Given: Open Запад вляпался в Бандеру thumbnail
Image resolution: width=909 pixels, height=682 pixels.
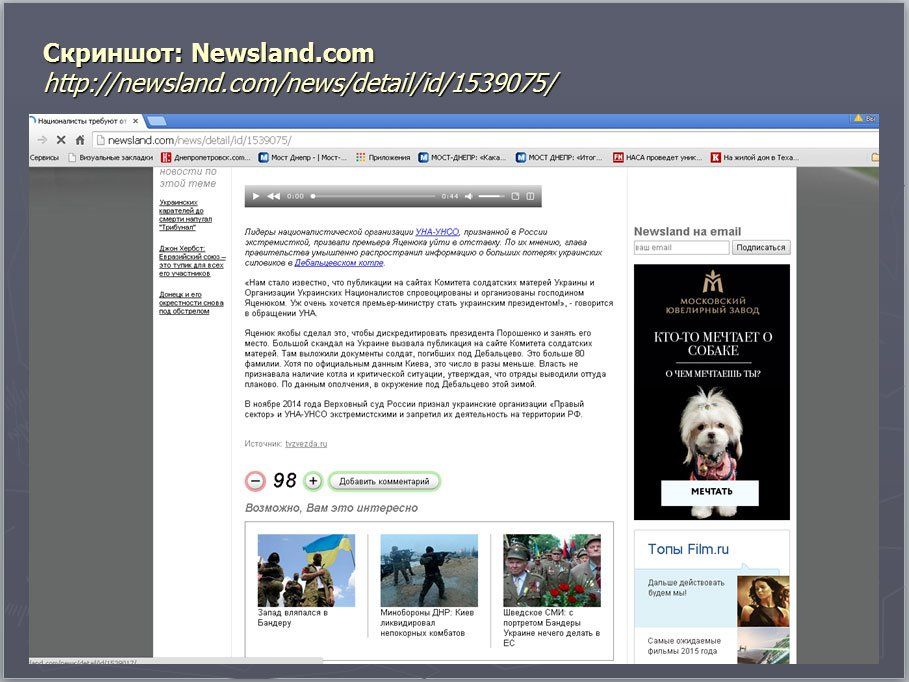Looking at the screenshot, I should pyautogui.click(x=306, y=570).
